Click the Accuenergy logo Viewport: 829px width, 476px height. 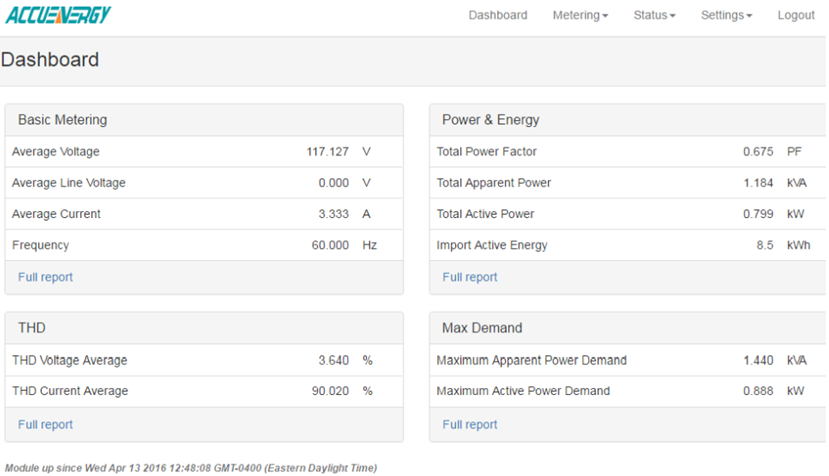pyautogui.click(x=58, y=15)
